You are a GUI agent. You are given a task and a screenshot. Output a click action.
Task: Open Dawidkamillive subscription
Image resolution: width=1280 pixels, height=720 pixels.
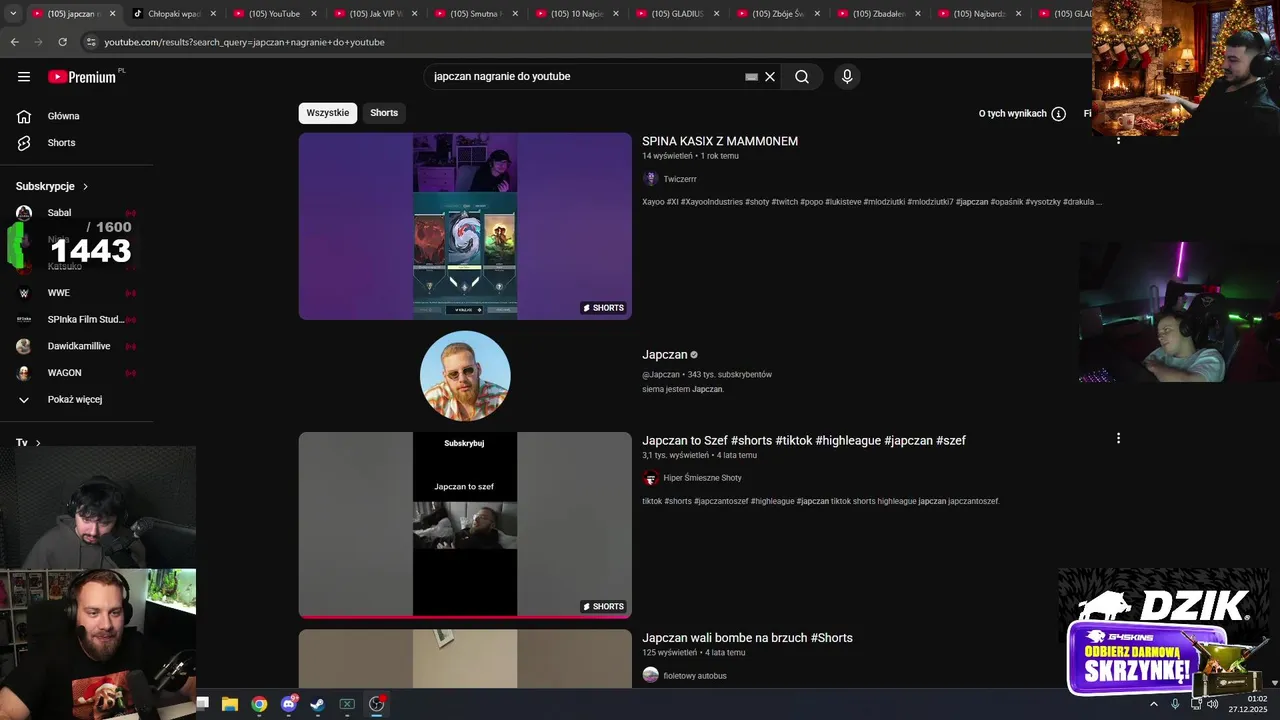pyautogui.click(x=76, y=346)
